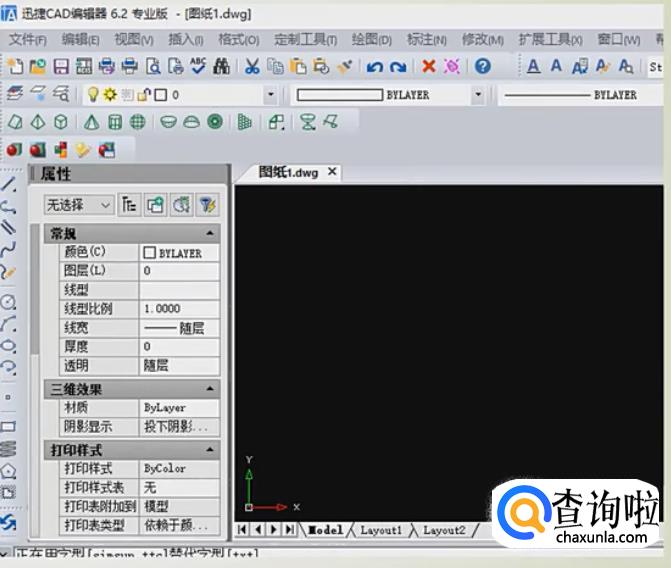Click the 打印样式 ByColor value
The image size is (671, 568).
pyautogui.click(x=179, y=468)
